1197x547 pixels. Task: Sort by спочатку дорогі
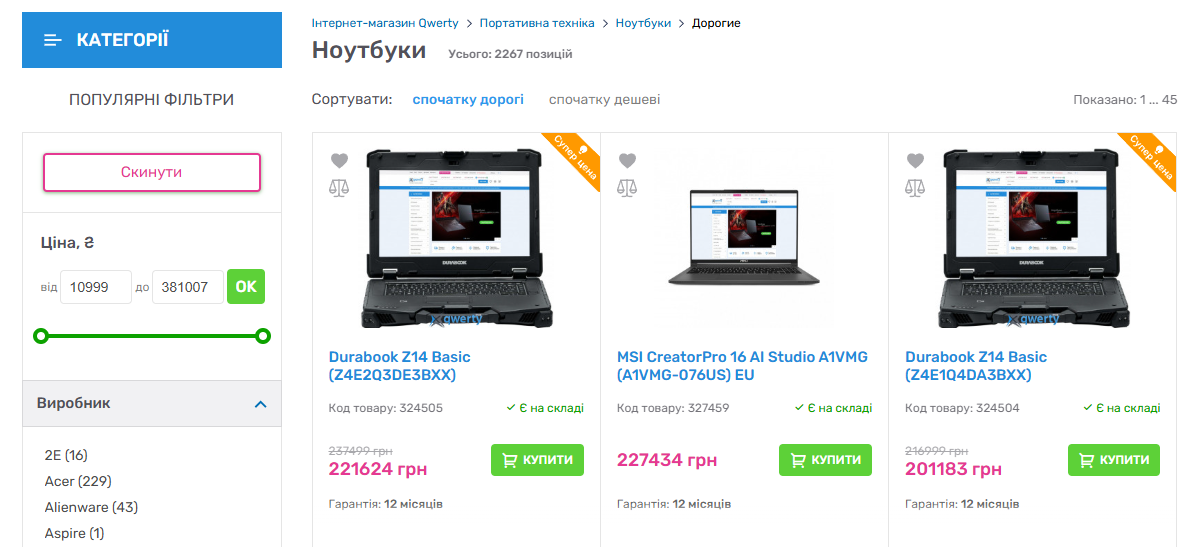point(468,100)
